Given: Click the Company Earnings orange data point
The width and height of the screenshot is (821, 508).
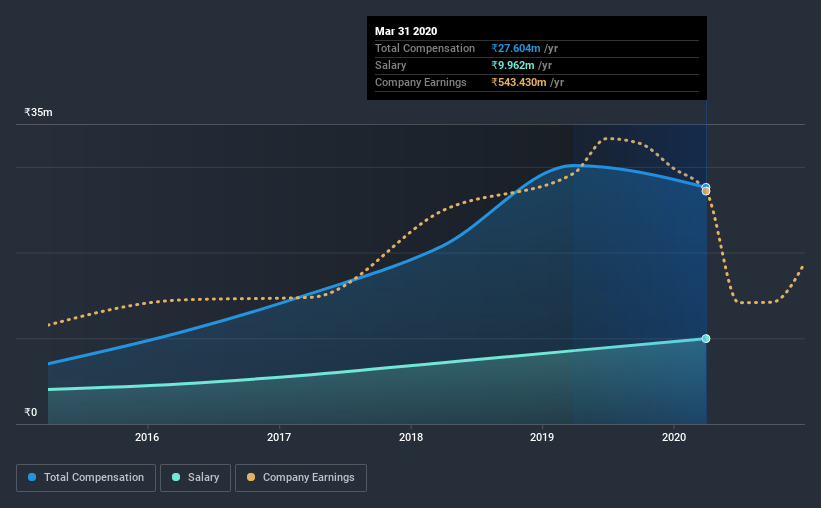Looking at the screenshot, I should [706, 192].
